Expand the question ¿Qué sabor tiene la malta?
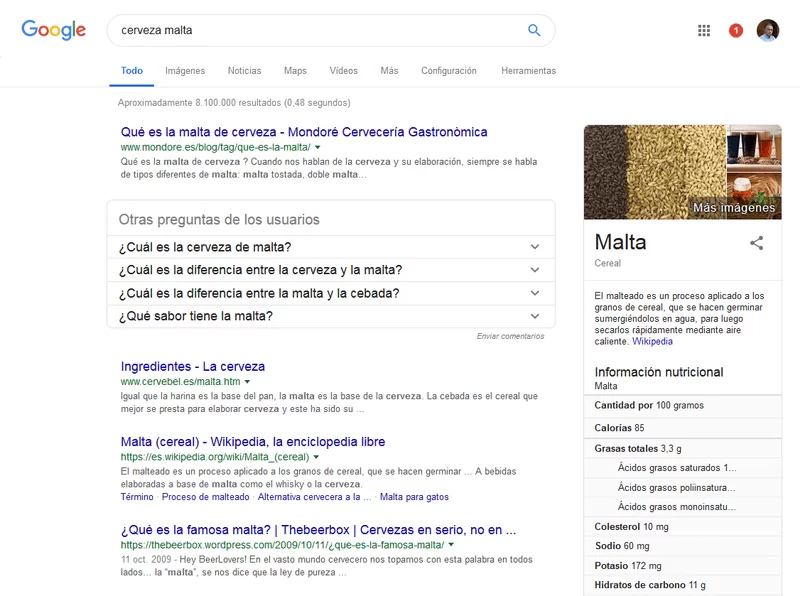Screen dimensions: 800x596 [331, 316]
